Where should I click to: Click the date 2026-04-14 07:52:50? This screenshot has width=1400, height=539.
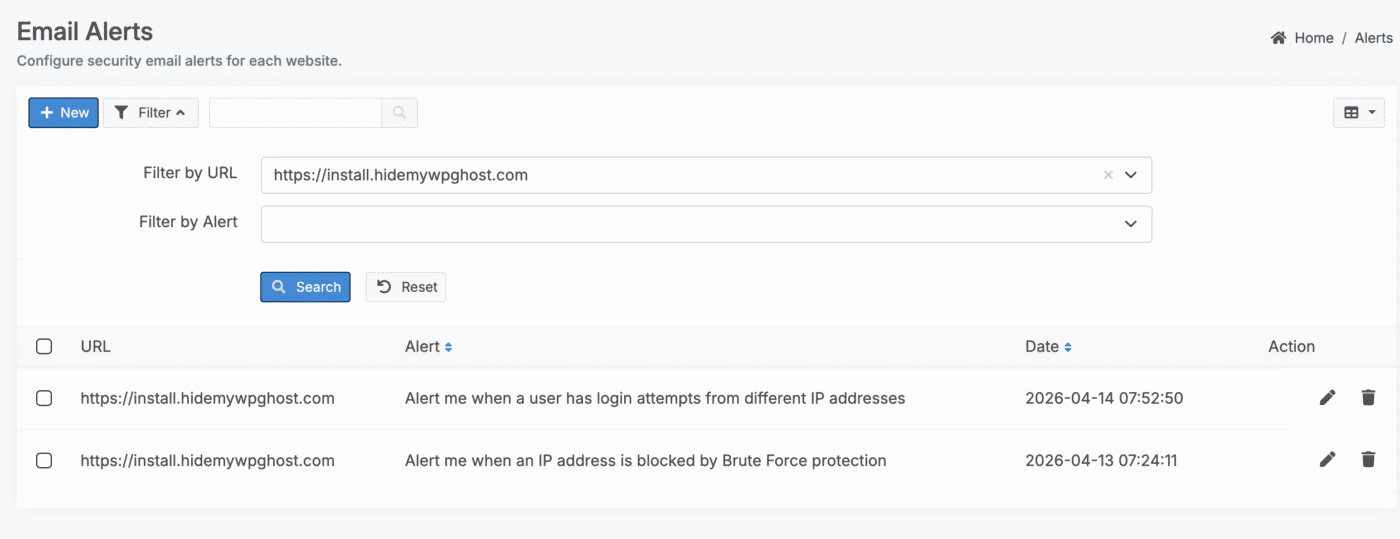pyautogui.click(x=1104, y=398)
